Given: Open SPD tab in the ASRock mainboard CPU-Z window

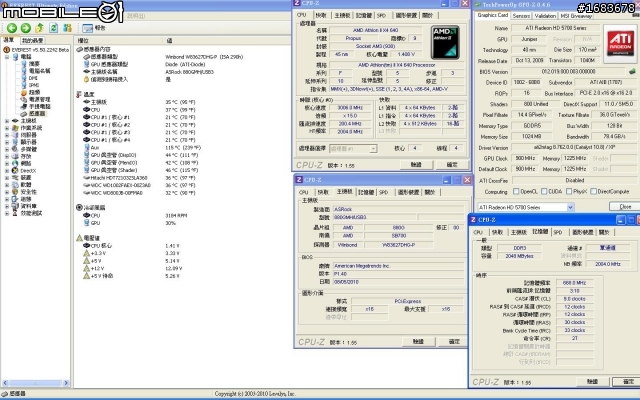Looking at the screenshot, I should click(x=383, y=192).
